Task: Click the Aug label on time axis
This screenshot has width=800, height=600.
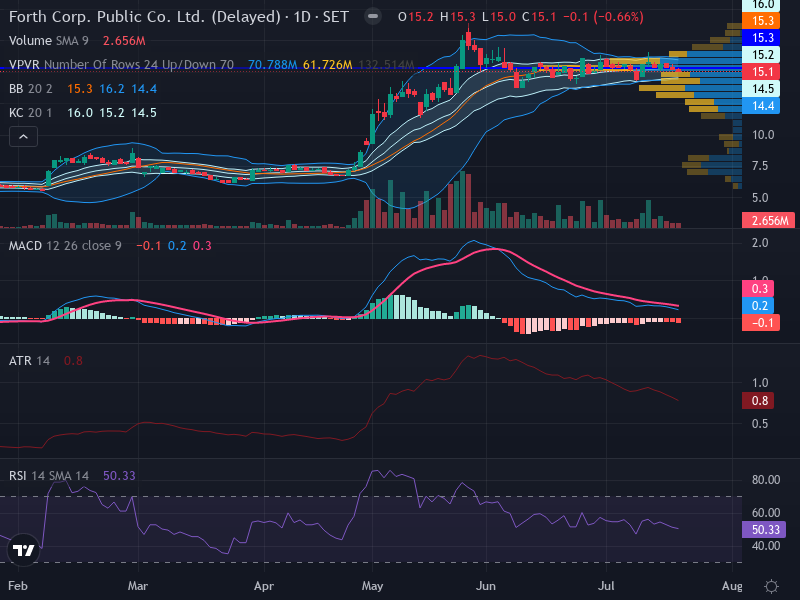Action: (733, 586)
